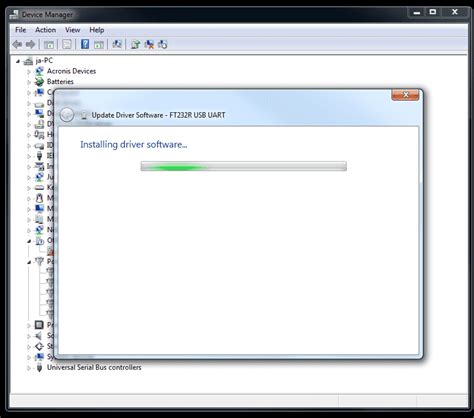This screenshot has width=474, height=418.
Task: Open the View menu
Action: [73, 30]
